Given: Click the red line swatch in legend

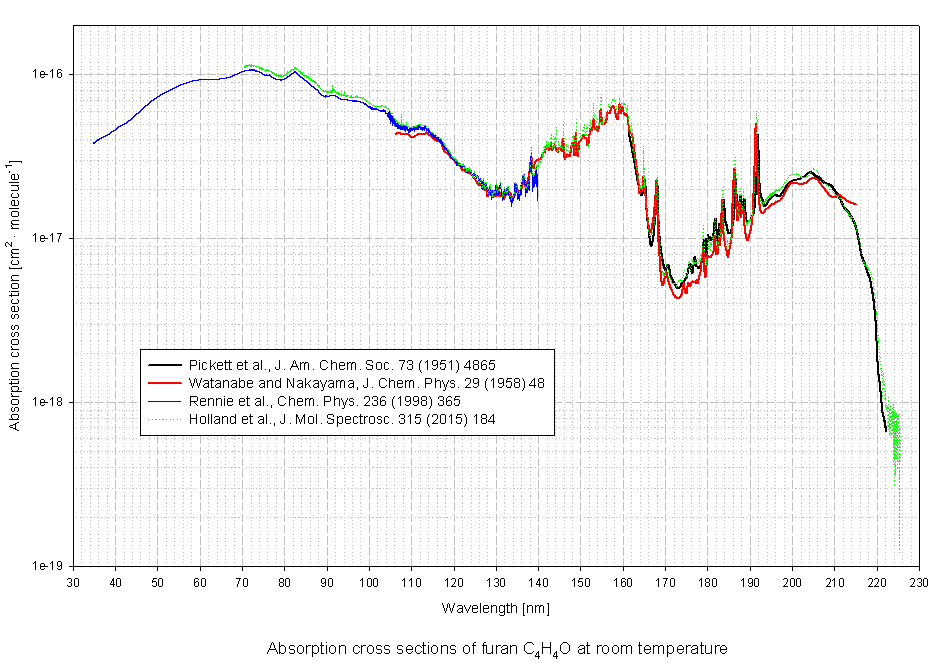Looking at the screenshot, I should 165,383.
